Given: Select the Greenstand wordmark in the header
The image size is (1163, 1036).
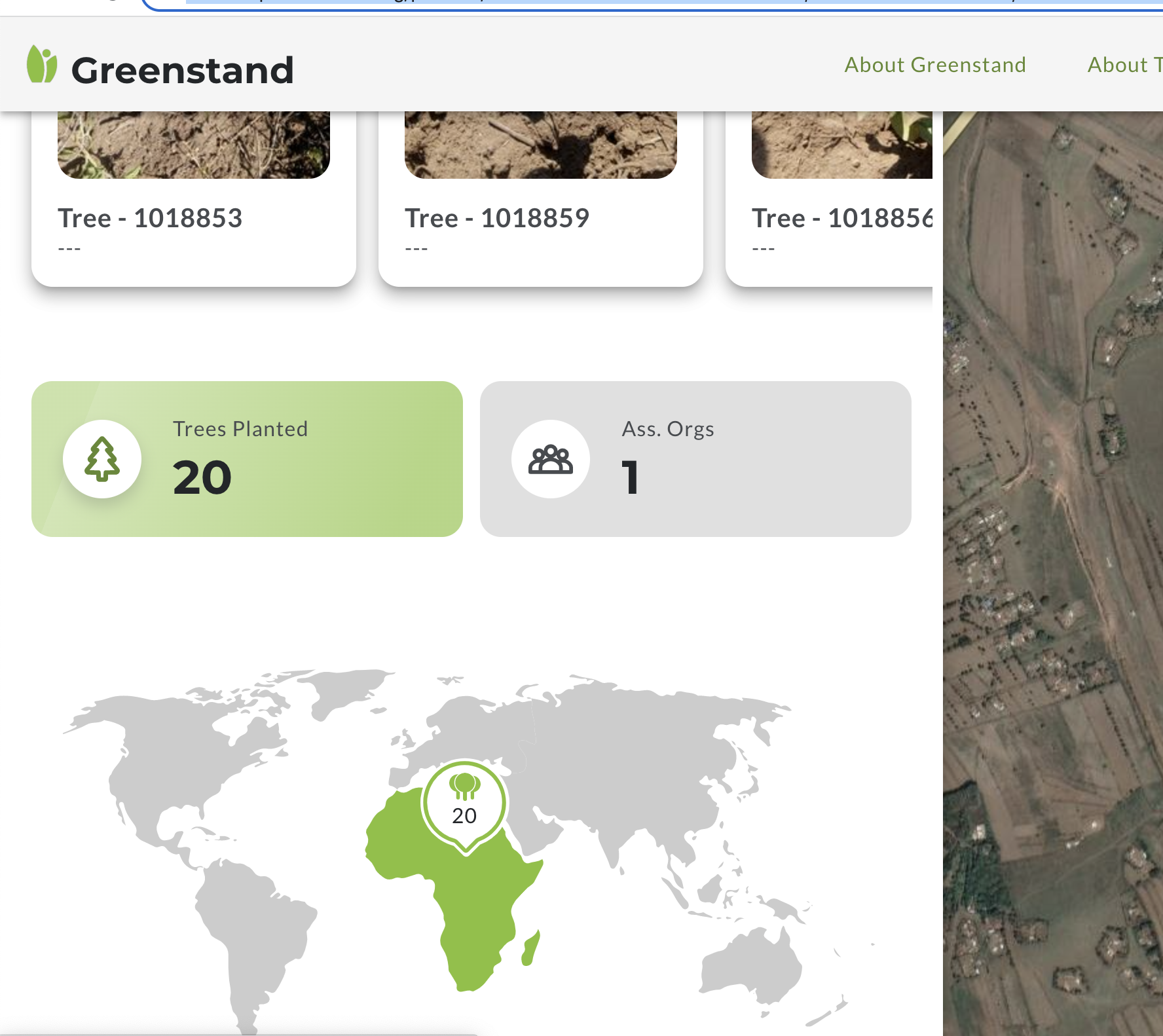Looking at the screenshot, I should 183,69.
